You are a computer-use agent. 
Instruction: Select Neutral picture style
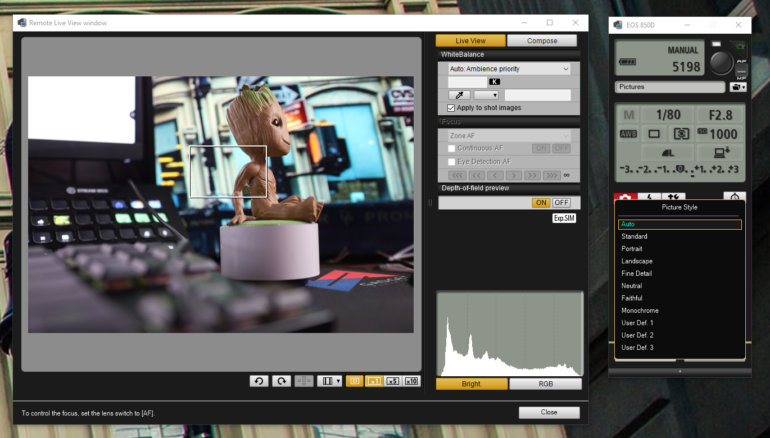tap(680, 286)
